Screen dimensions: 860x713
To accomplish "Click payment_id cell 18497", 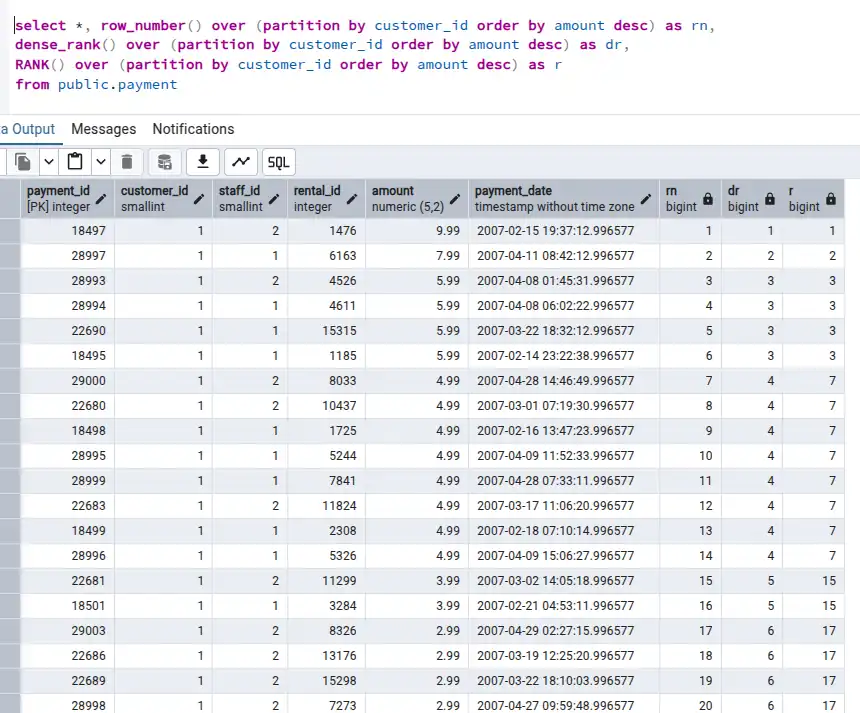I will pyautogui.click(x=67, y=231).
